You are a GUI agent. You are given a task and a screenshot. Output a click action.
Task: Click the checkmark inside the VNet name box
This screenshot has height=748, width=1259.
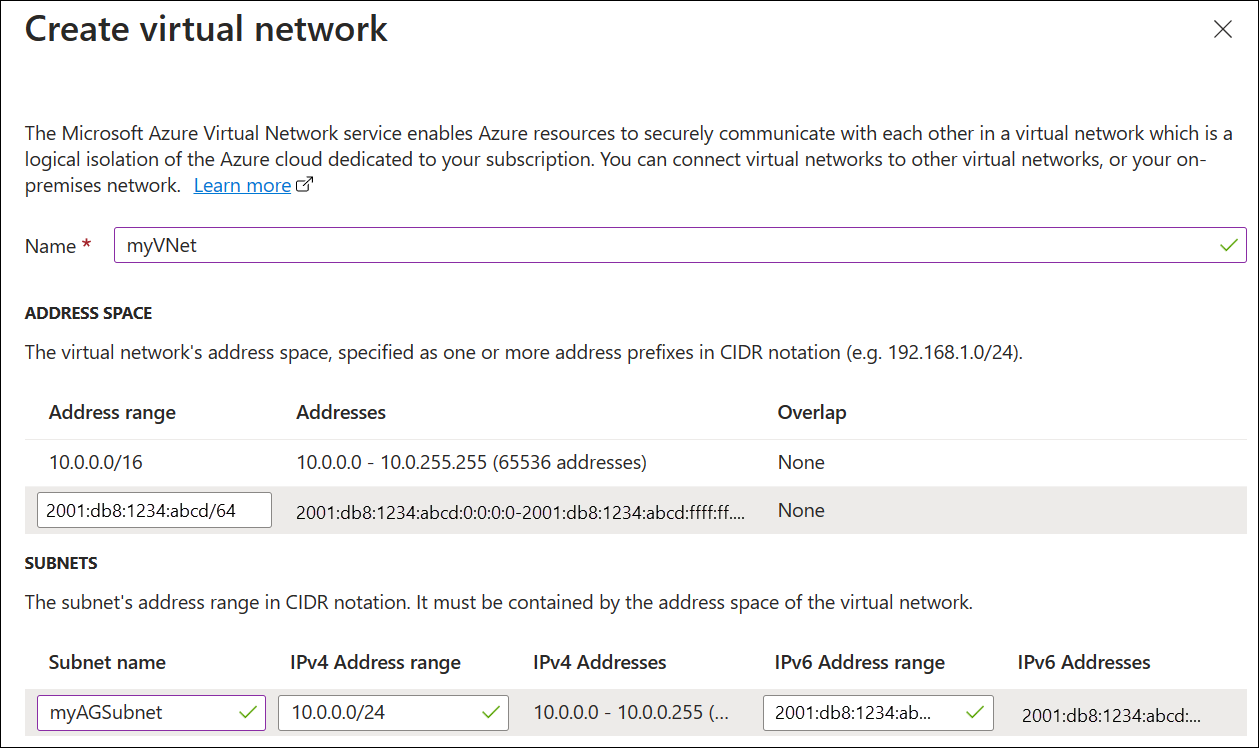pyautogui.click(x=1231, y=245)
